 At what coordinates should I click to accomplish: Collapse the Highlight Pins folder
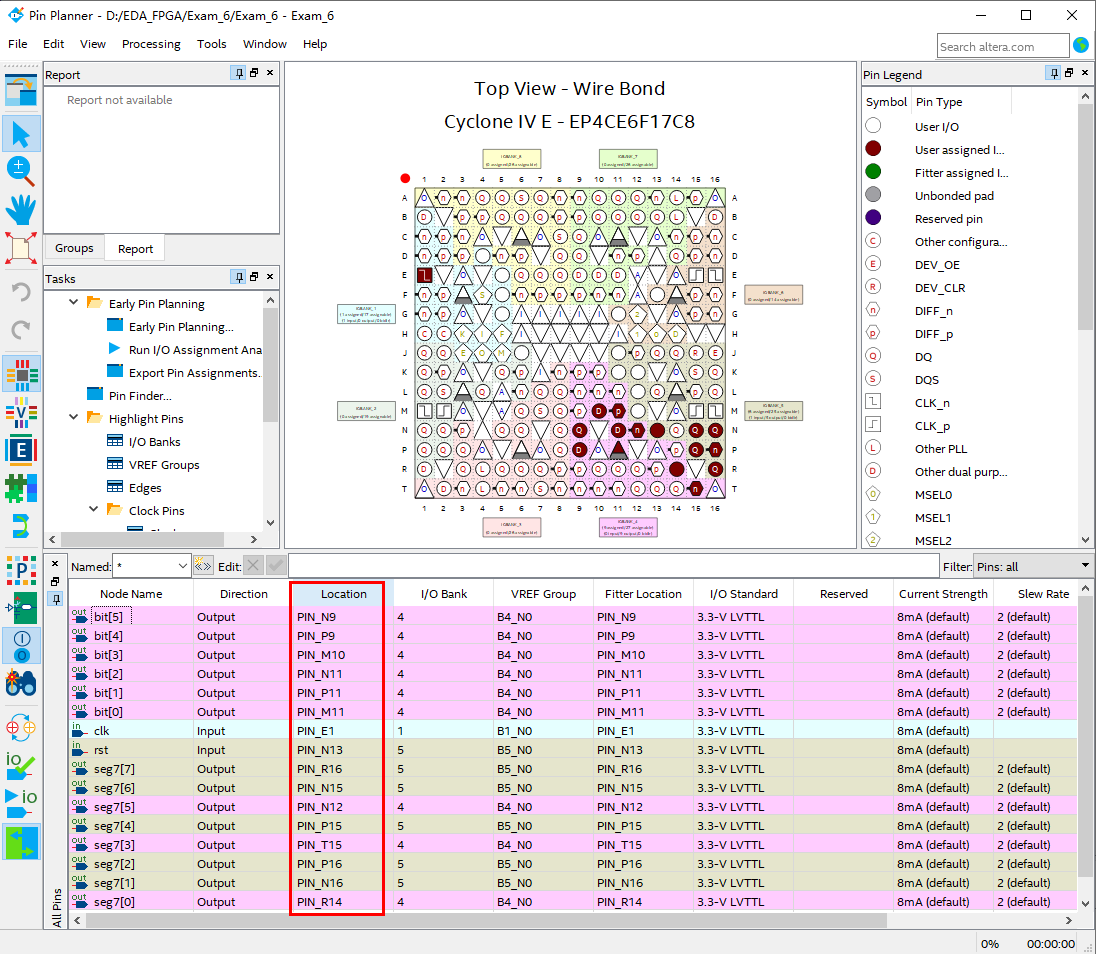pos(73,417)
